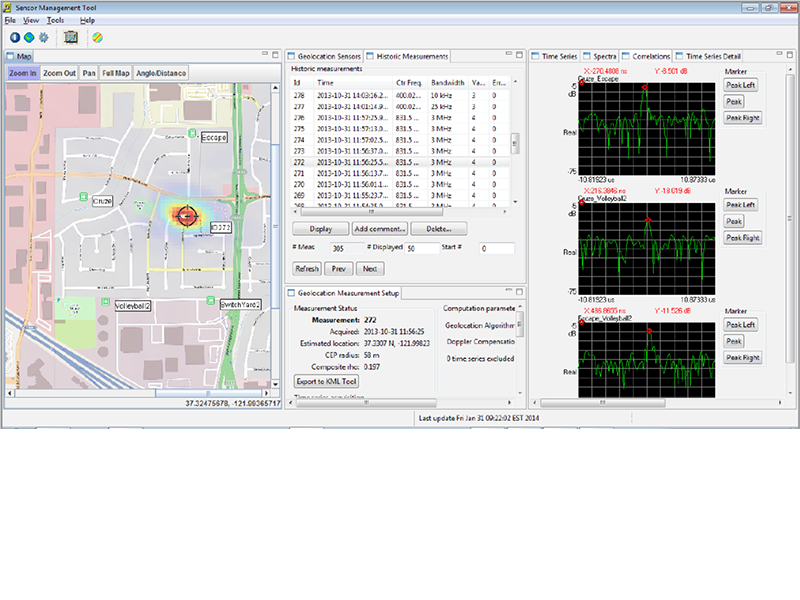Click the map horizontal scrollbar right arrow
This screenshot has width=800, height=600.
[x=266, y=393]
